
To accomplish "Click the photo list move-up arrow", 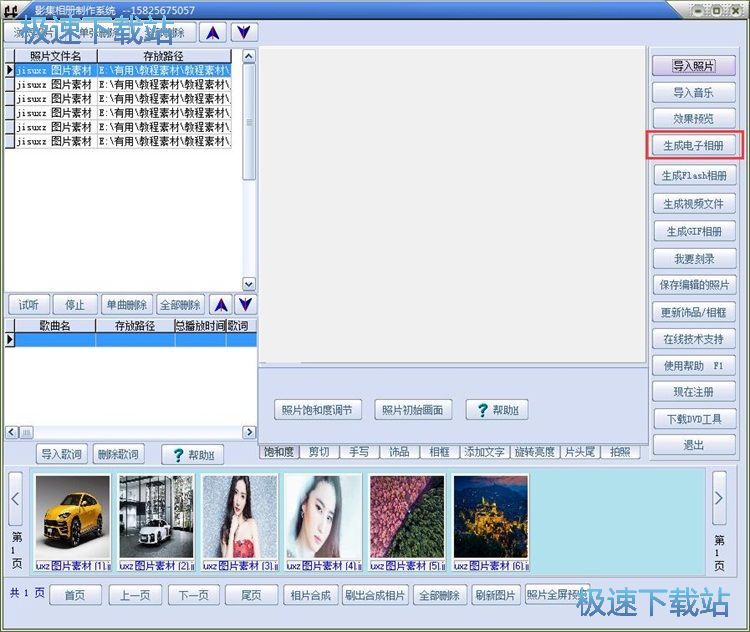I will (213, 33).
